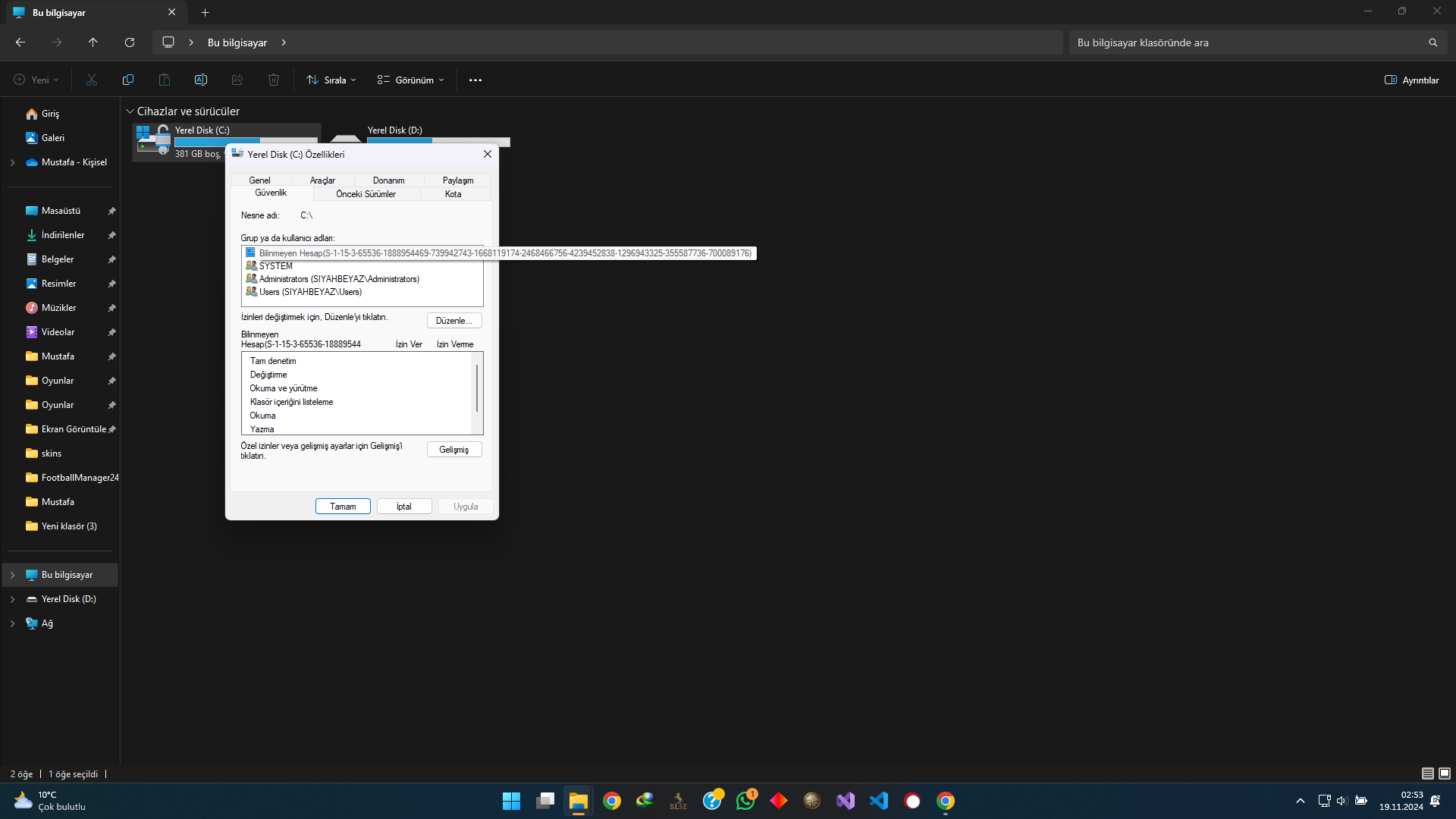Click İptal to cancel dialog
The image size is (1456, 819).
404,507
